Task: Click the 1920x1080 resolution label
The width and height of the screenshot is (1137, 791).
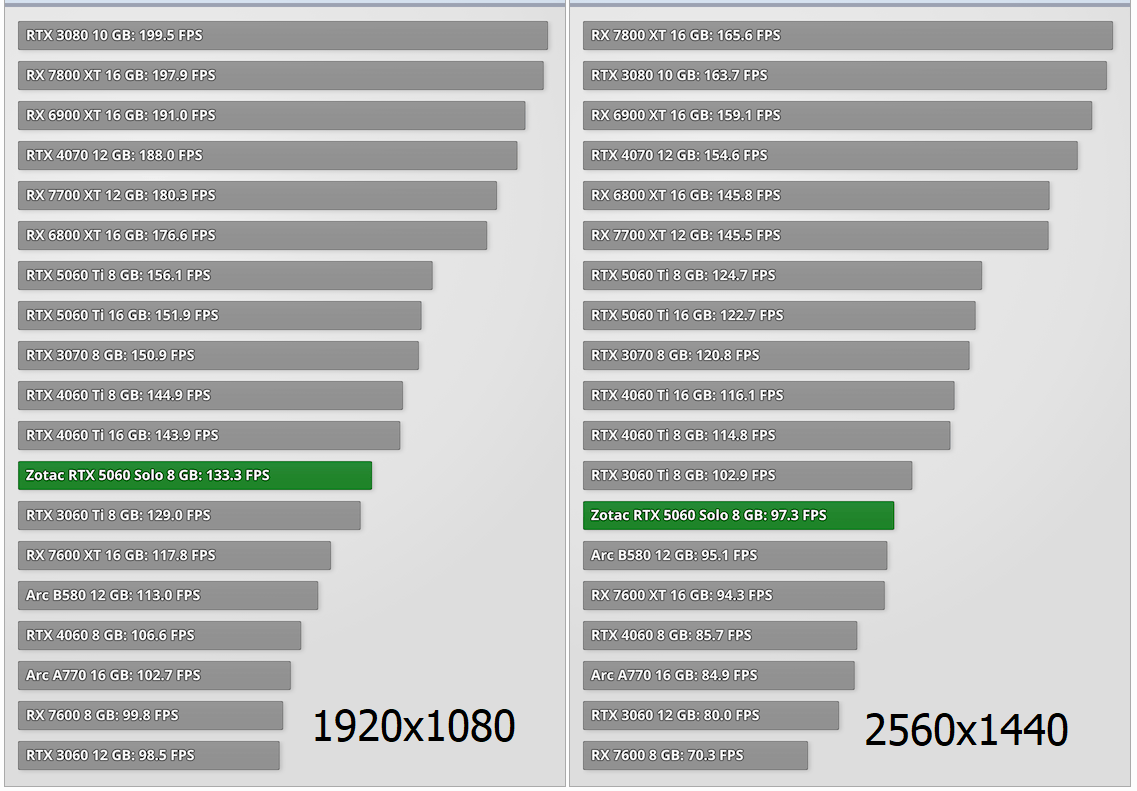Action: [413, 726]
